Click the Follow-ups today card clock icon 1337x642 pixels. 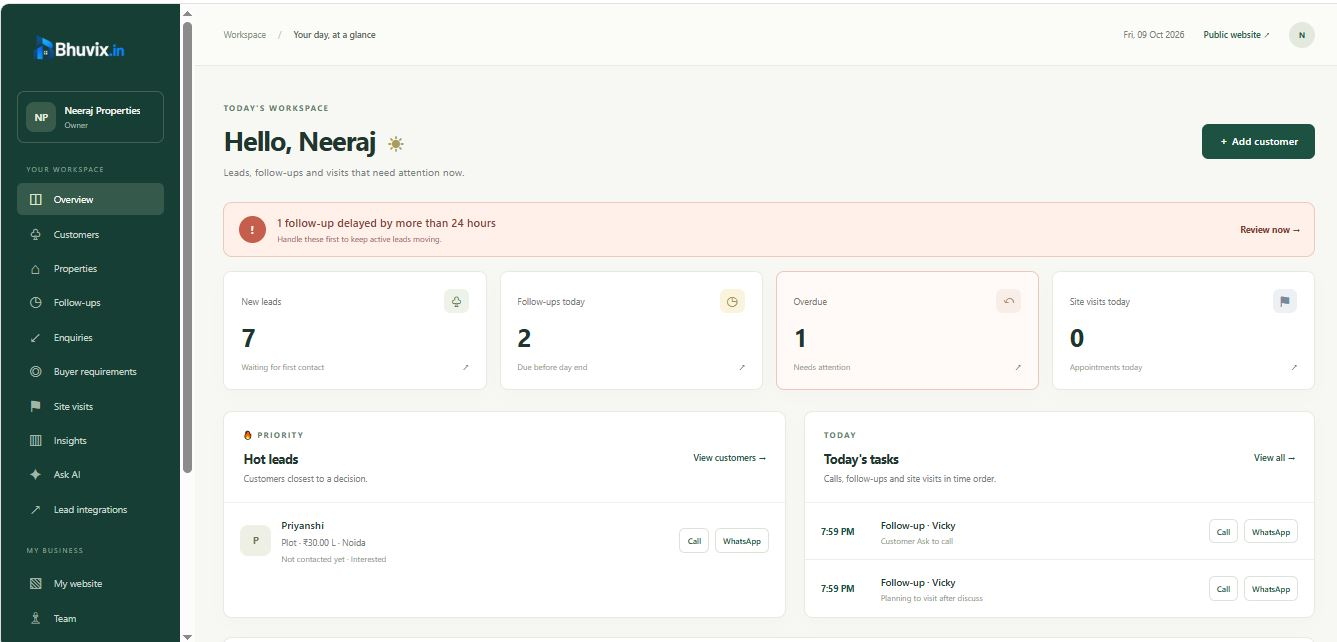coord(732,301)
